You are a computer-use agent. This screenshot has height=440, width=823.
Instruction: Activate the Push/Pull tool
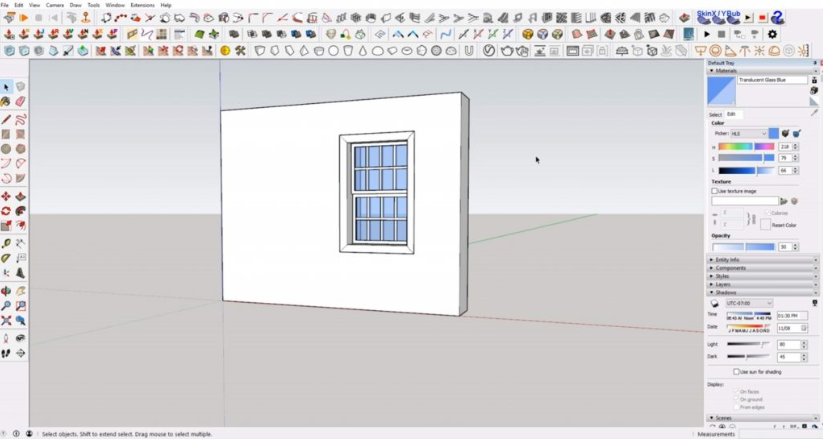pos(20,196)
